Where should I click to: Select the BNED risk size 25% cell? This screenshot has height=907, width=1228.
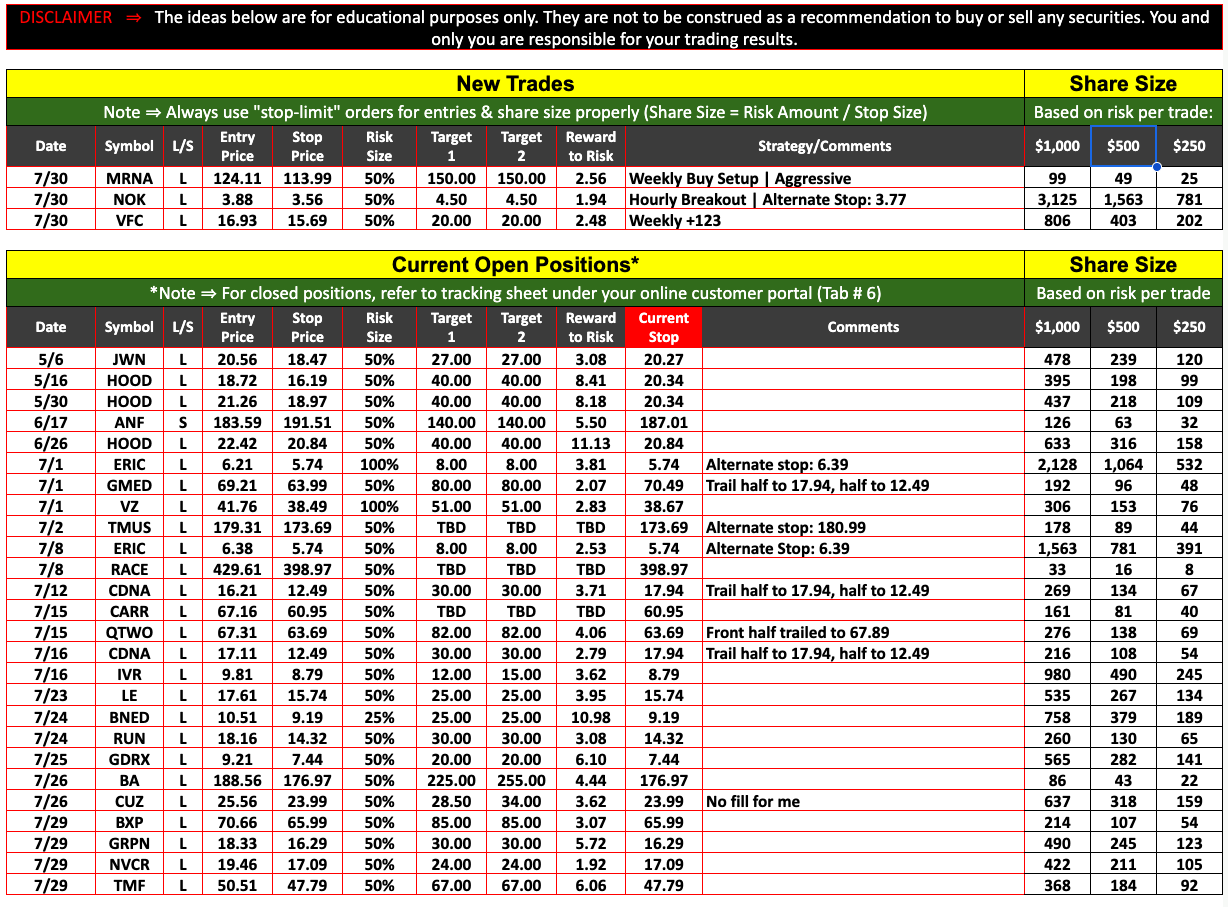click(379, 717)
